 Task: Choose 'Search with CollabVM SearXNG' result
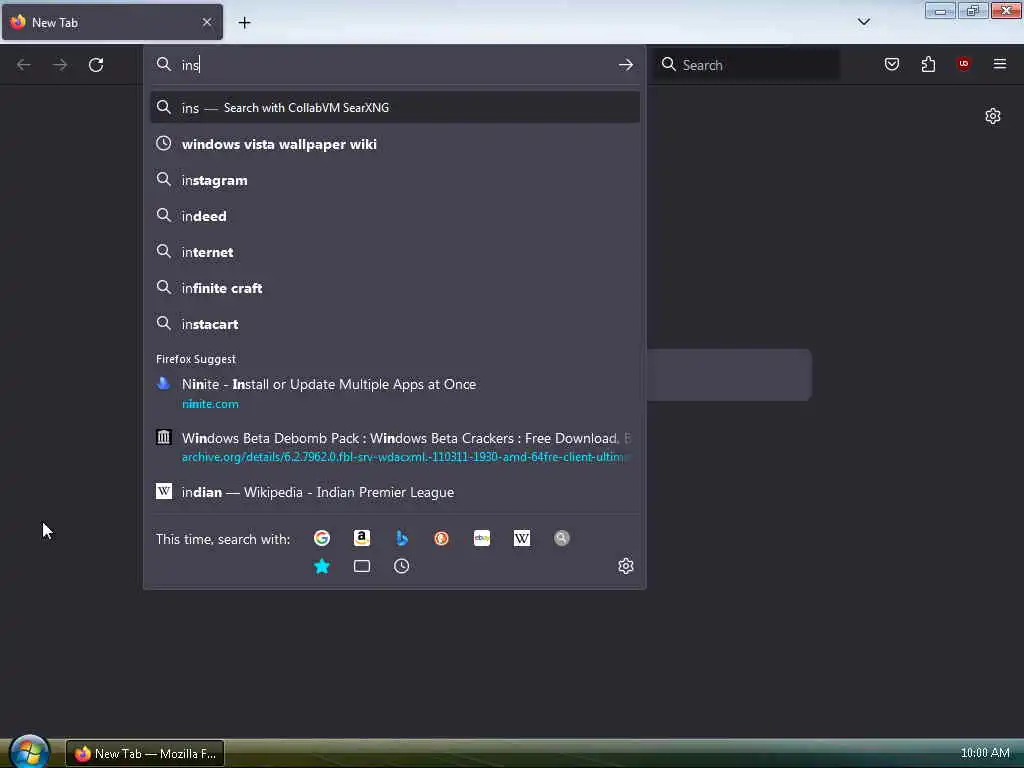tap(394, 108)
